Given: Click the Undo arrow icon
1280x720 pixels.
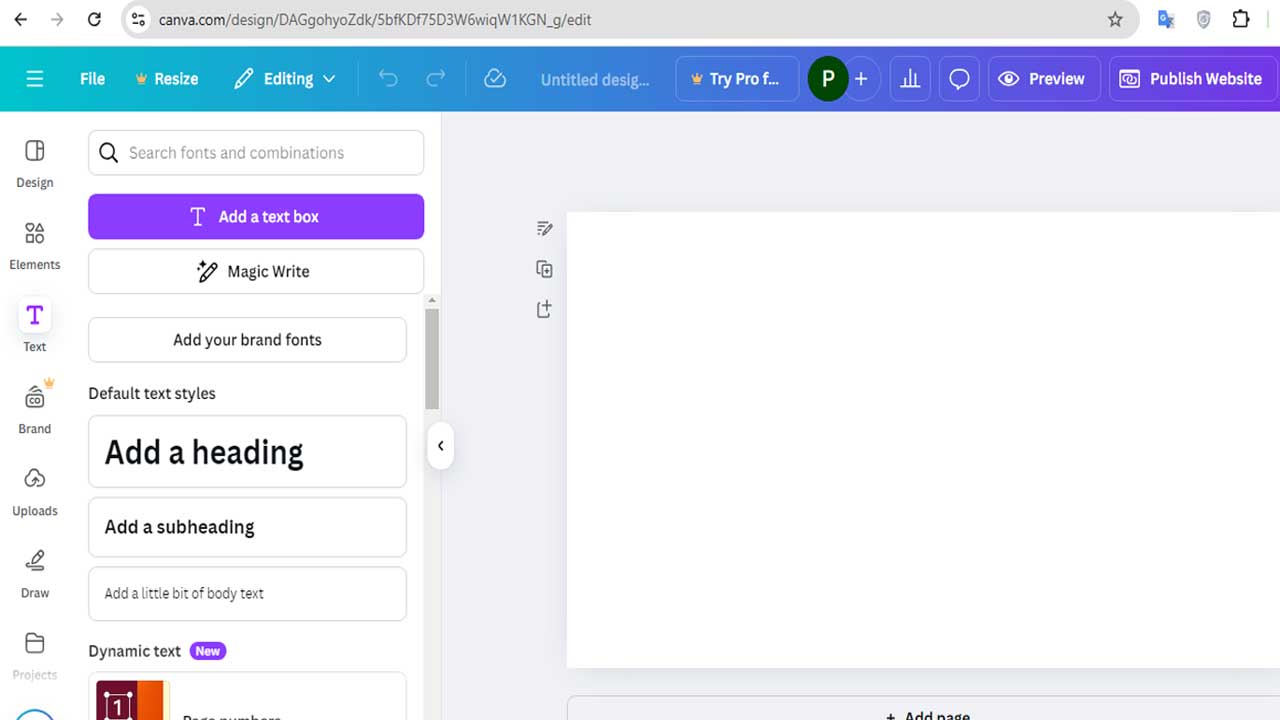Looking at the screenshot, I should coord(388,79).
